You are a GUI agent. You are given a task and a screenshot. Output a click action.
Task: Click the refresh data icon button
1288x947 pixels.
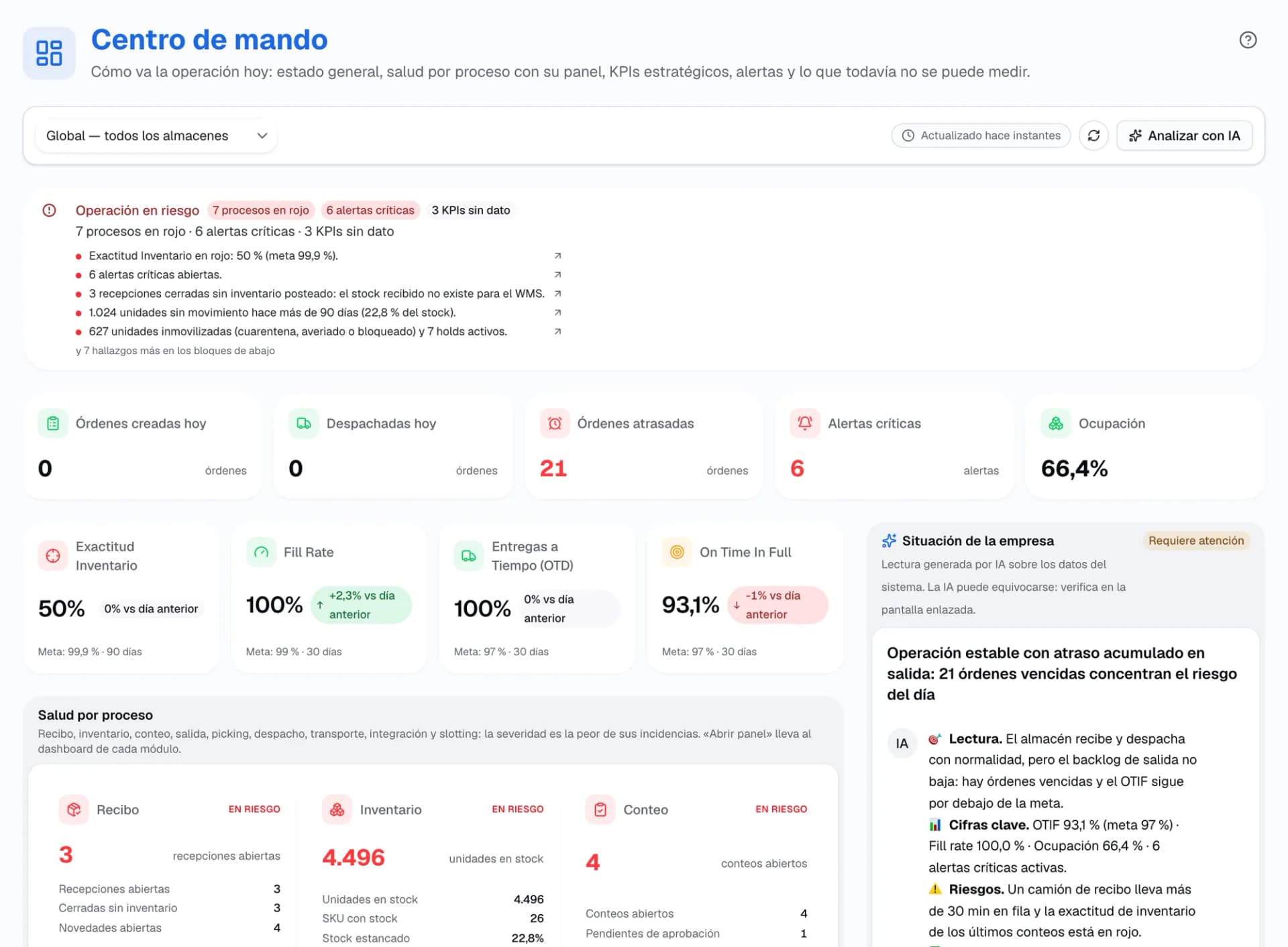pos(1093,135)
